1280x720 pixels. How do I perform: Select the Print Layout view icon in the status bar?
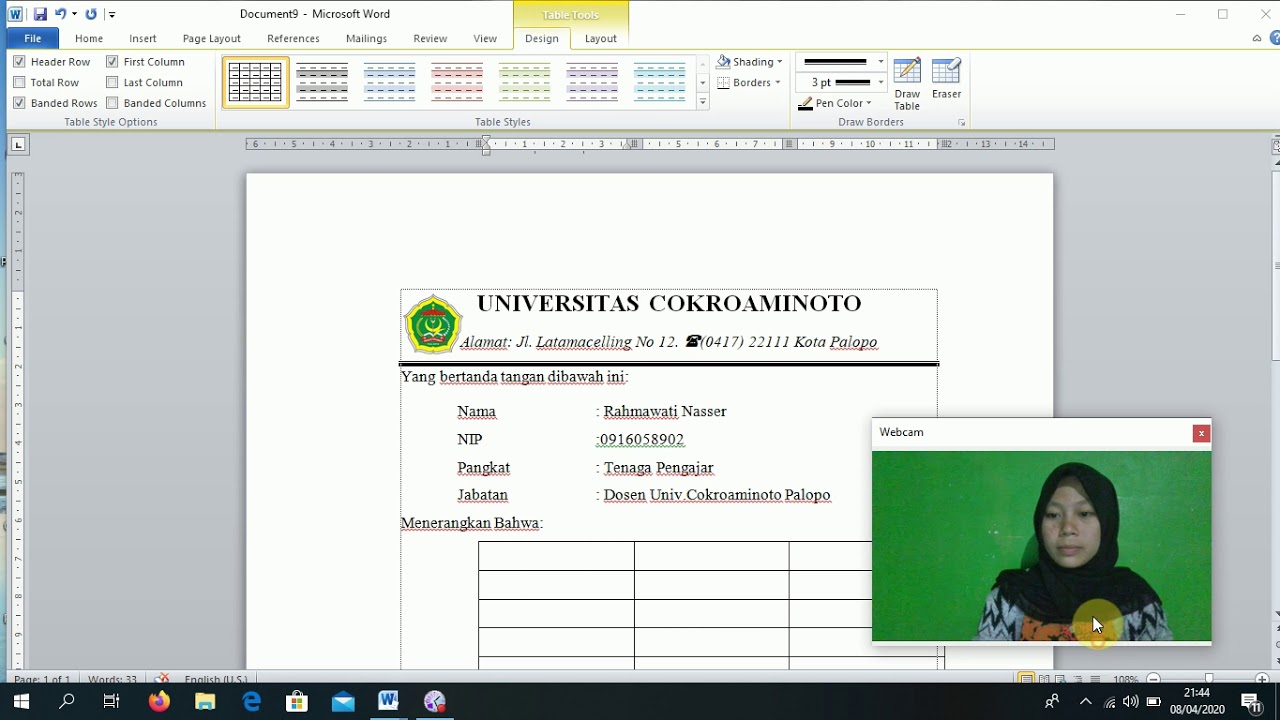tap(1026, 679)
